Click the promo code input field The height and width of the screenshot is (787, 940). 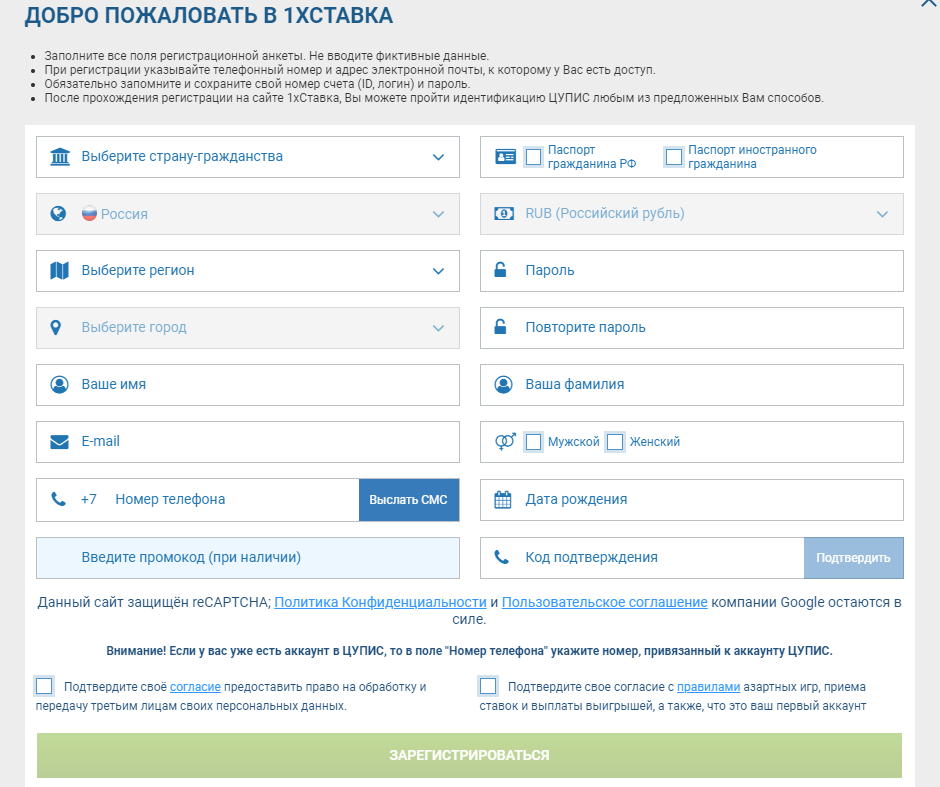pos(247,557)
